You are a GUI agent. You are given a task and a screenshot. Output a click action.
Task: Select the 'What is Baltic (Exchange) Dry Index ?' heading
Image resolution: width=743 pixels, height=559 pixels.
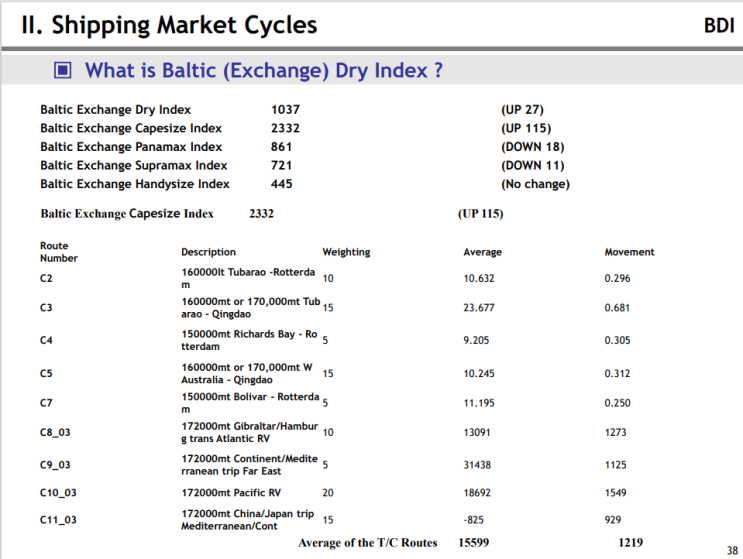(x=264, y=70)
